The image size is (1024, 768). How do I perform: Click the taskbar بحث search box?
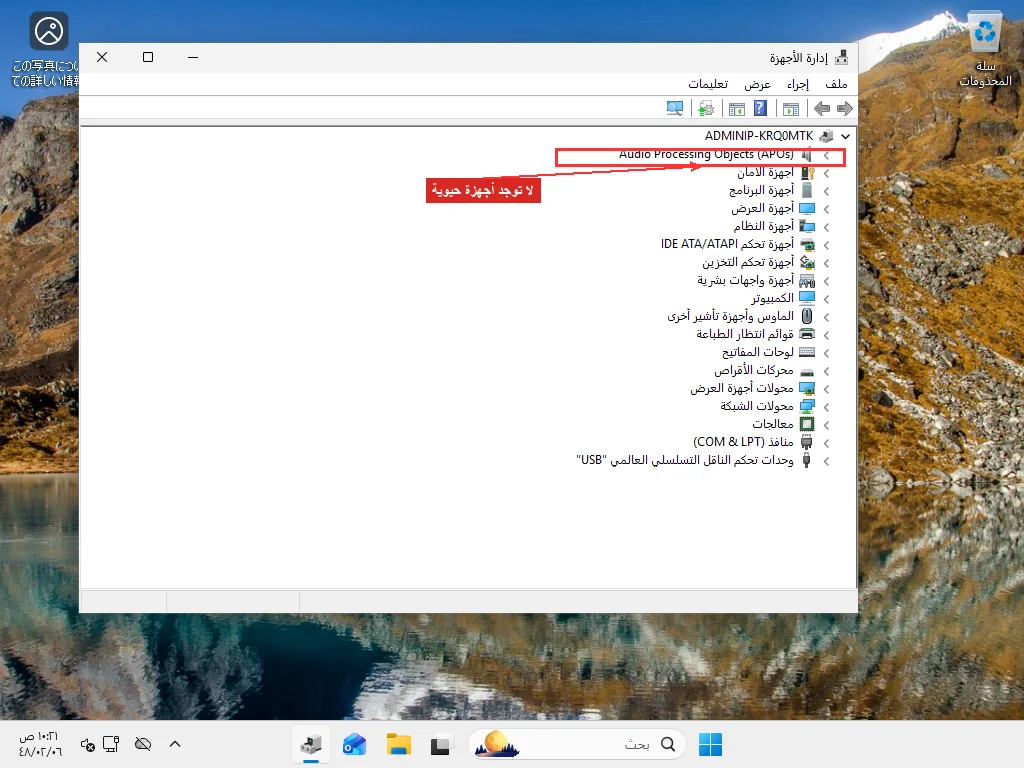tap(577, 744)
